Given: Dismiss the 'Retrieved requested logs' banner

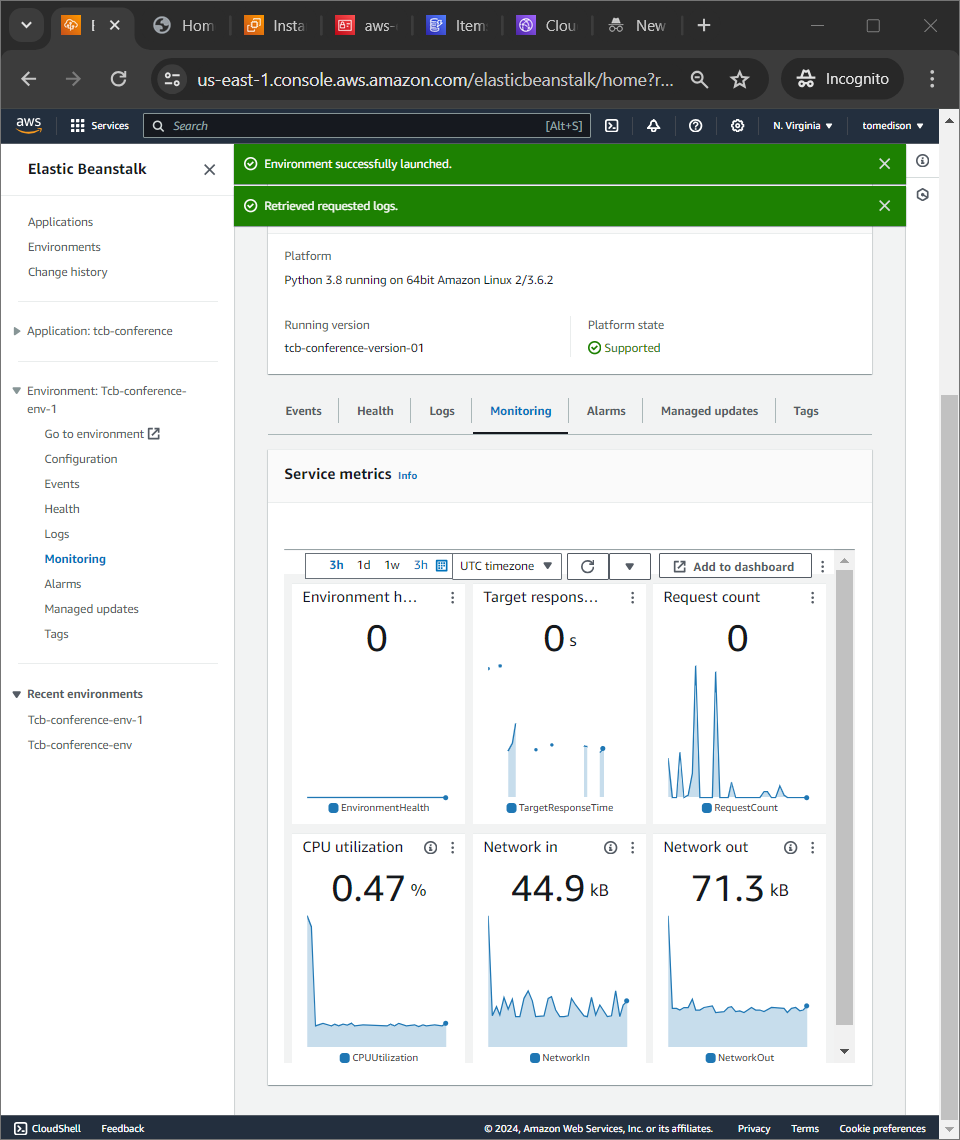Looking at the screenshot, I should click(x=884, y=206).
